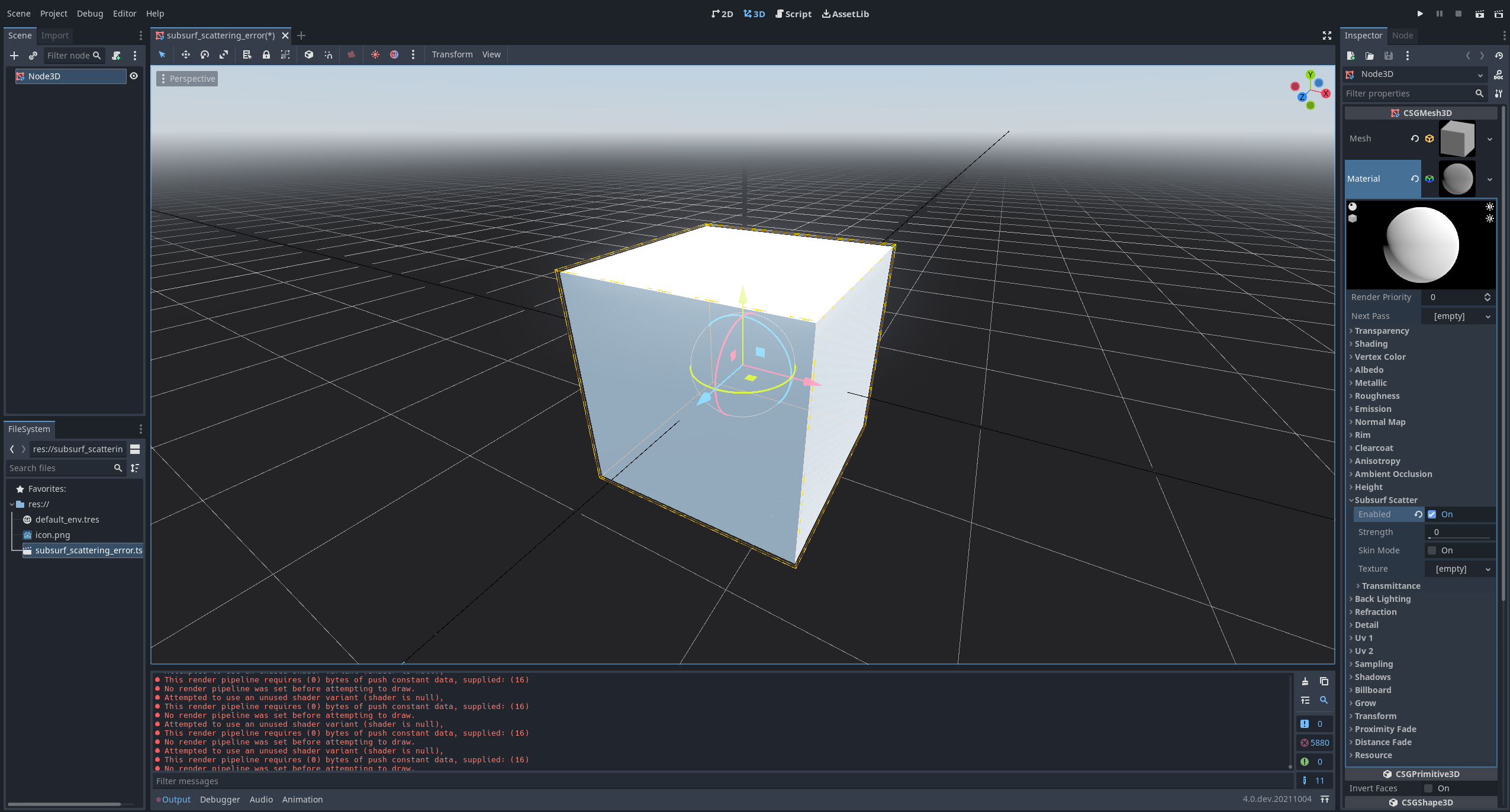Screen dimensions: 1510x812
Task: Switch to the Import tab
Action: [54, 36]
